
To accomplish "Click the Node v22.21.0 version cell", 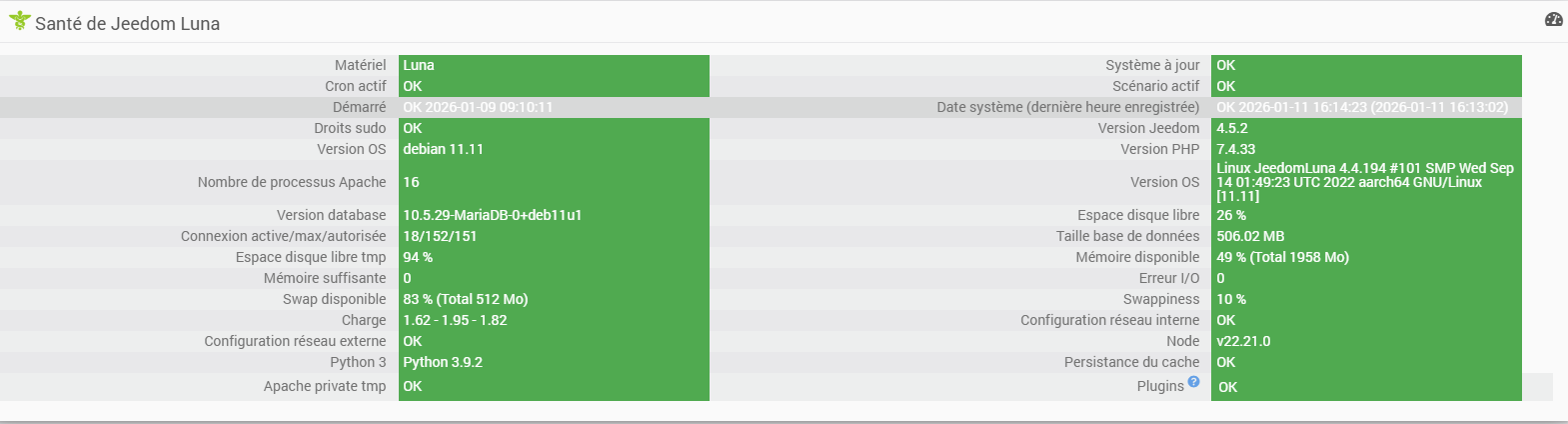I will 1365,341.
